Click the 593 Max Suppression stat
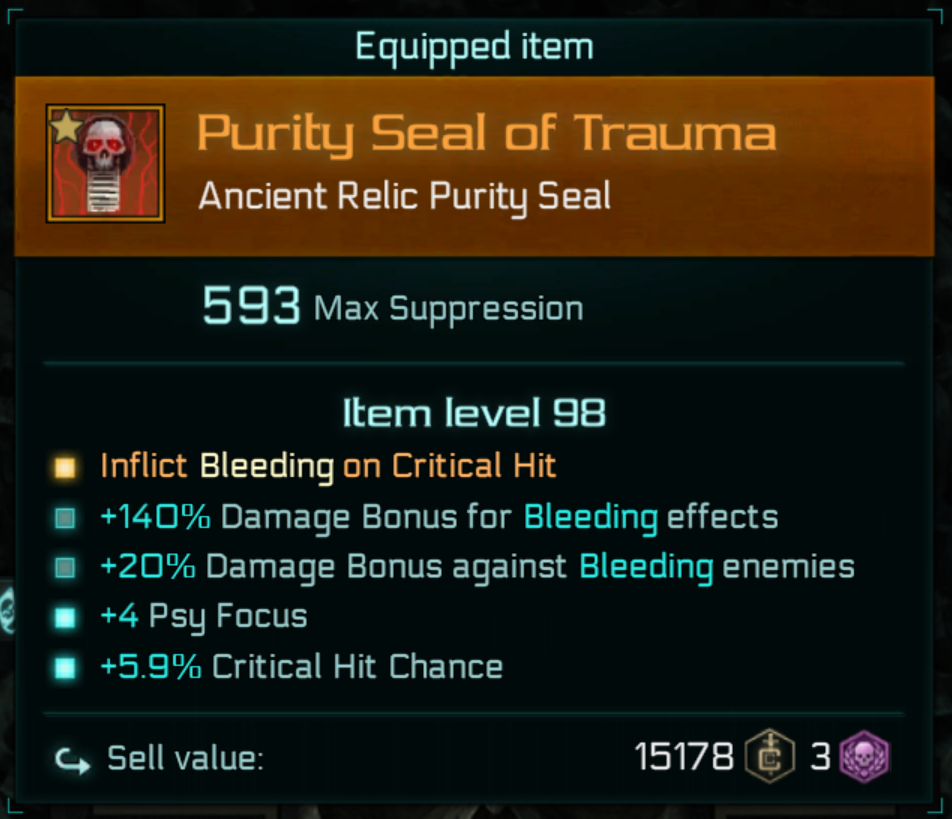The width and height of the screenshot is (952, 819). pos(393,308)
